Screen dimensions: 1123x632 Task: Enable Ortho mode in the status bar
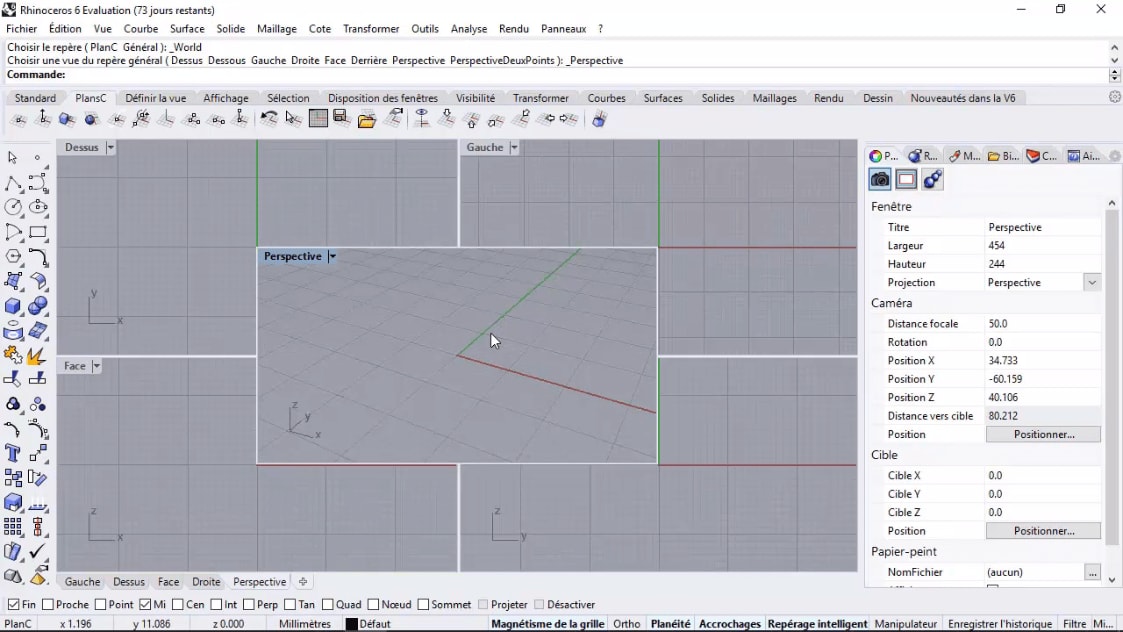click(626, 623)
